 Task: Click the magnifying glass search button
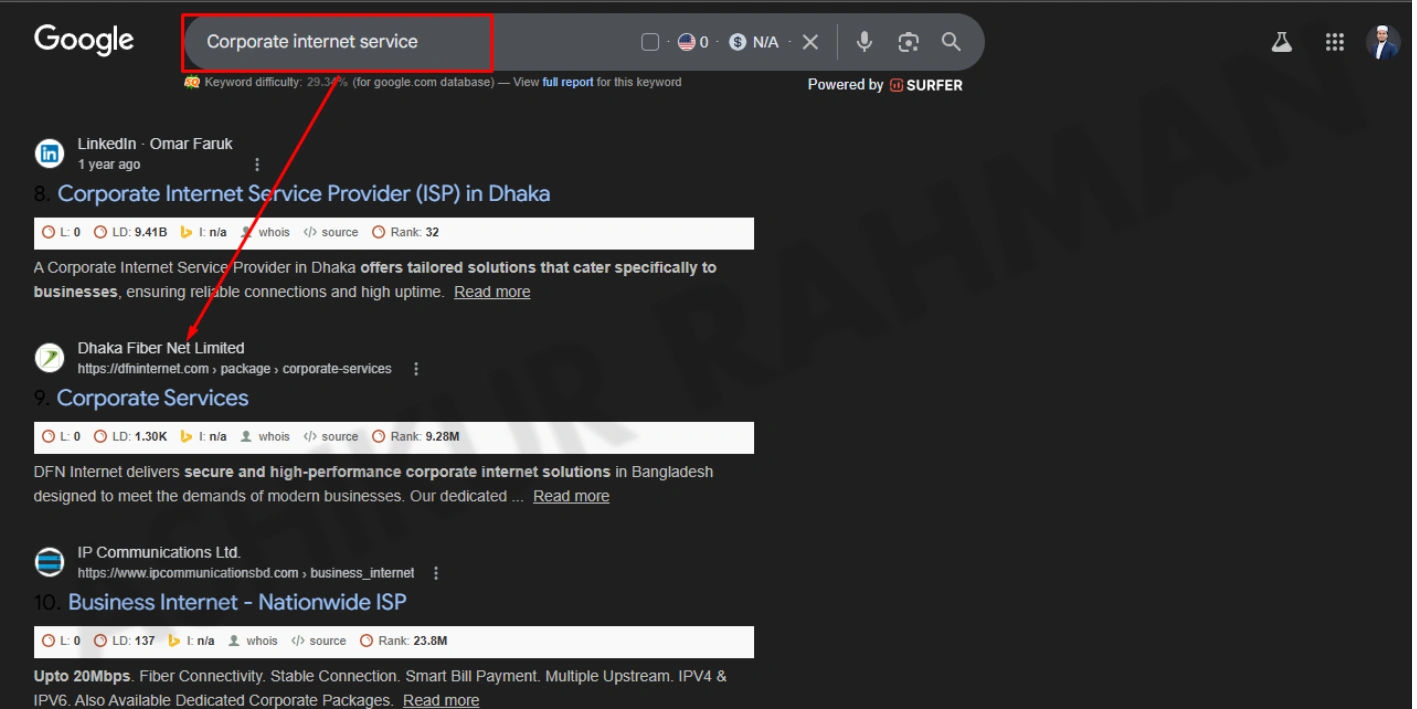[x=951, y=42]
